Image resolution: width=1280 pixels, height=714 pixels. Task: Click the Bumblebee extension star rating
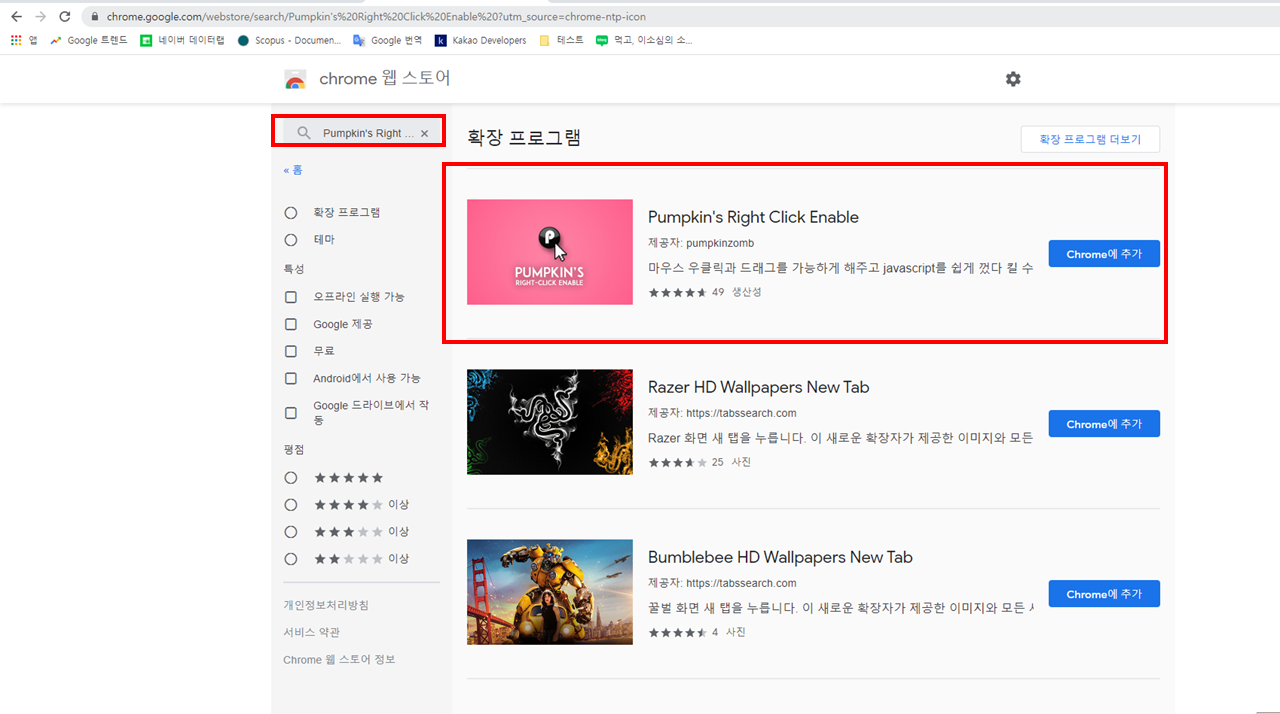pyautogui.click(x=678, y=632)
